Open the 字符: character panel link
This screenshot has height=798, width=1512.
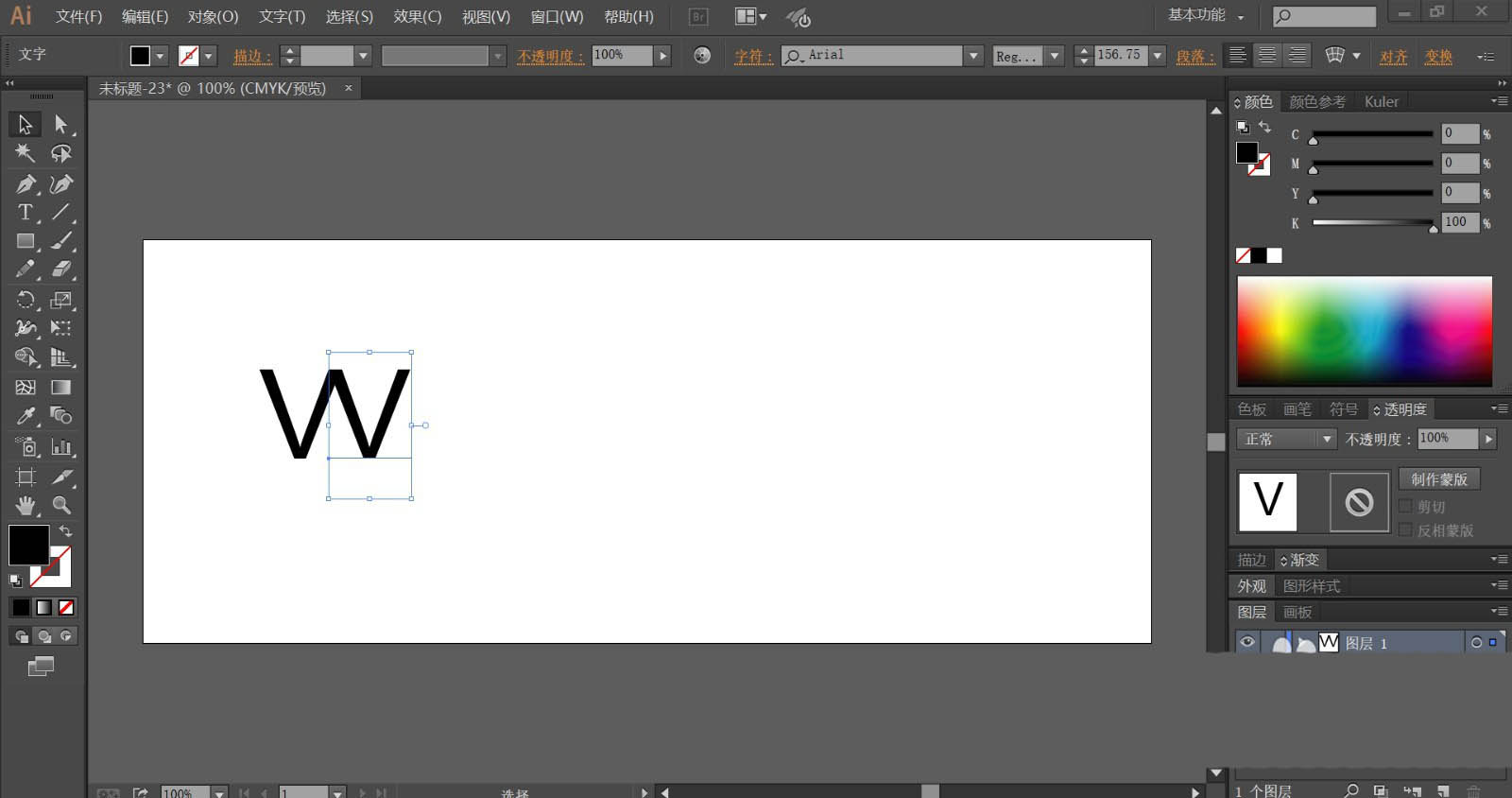[x=753, y=56]
